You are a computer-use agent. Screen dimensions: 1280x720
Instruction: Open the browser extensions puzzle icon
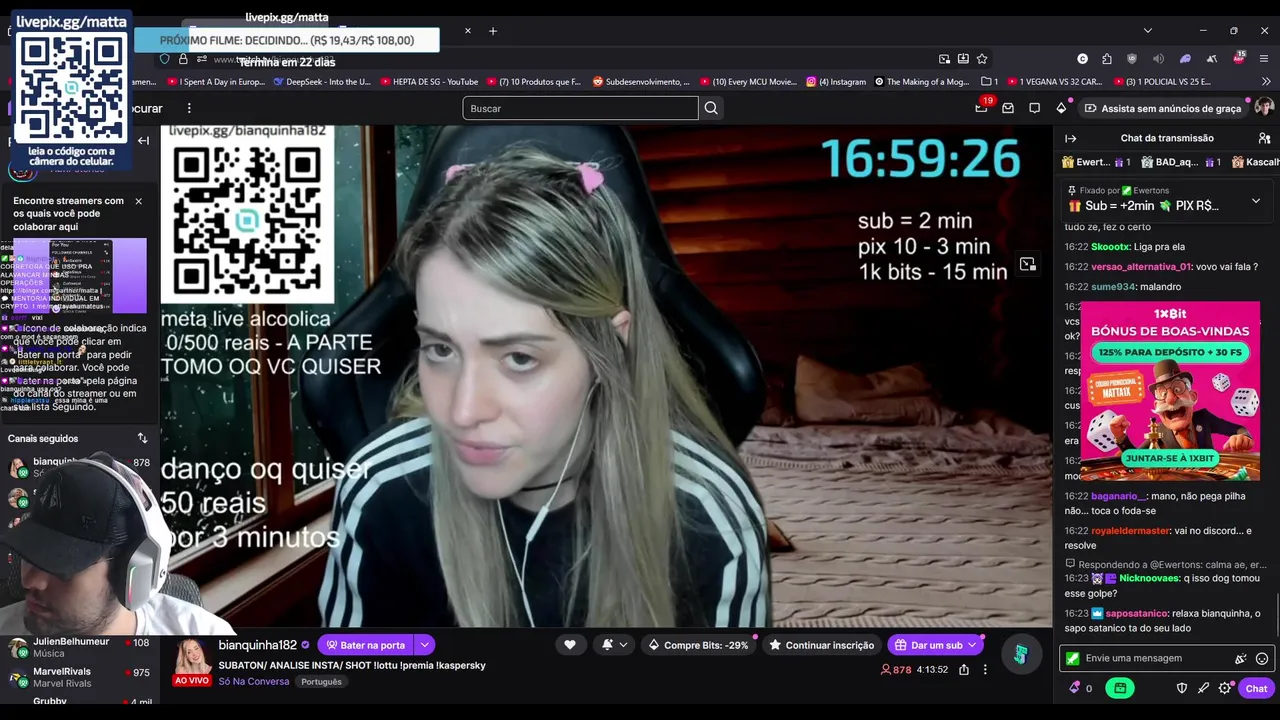1107,59
